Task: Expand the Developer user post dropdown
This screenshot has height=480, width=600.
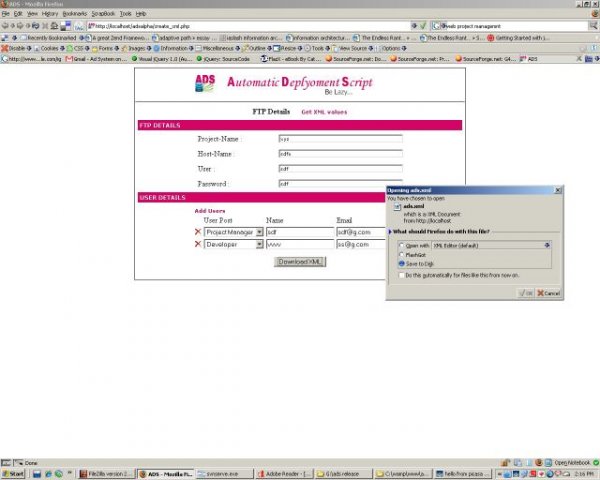Action: coord(259,243)
